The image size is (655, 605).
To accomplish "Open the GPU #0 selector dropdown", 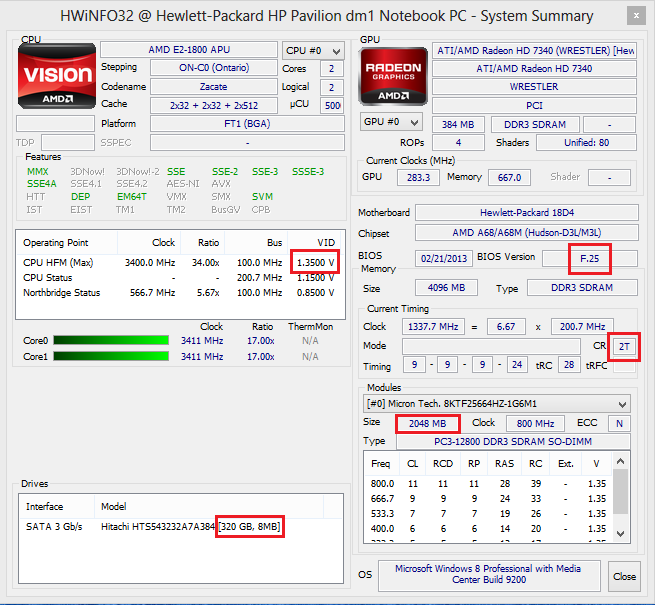I will pyautogui.click(x=391, y=121).
